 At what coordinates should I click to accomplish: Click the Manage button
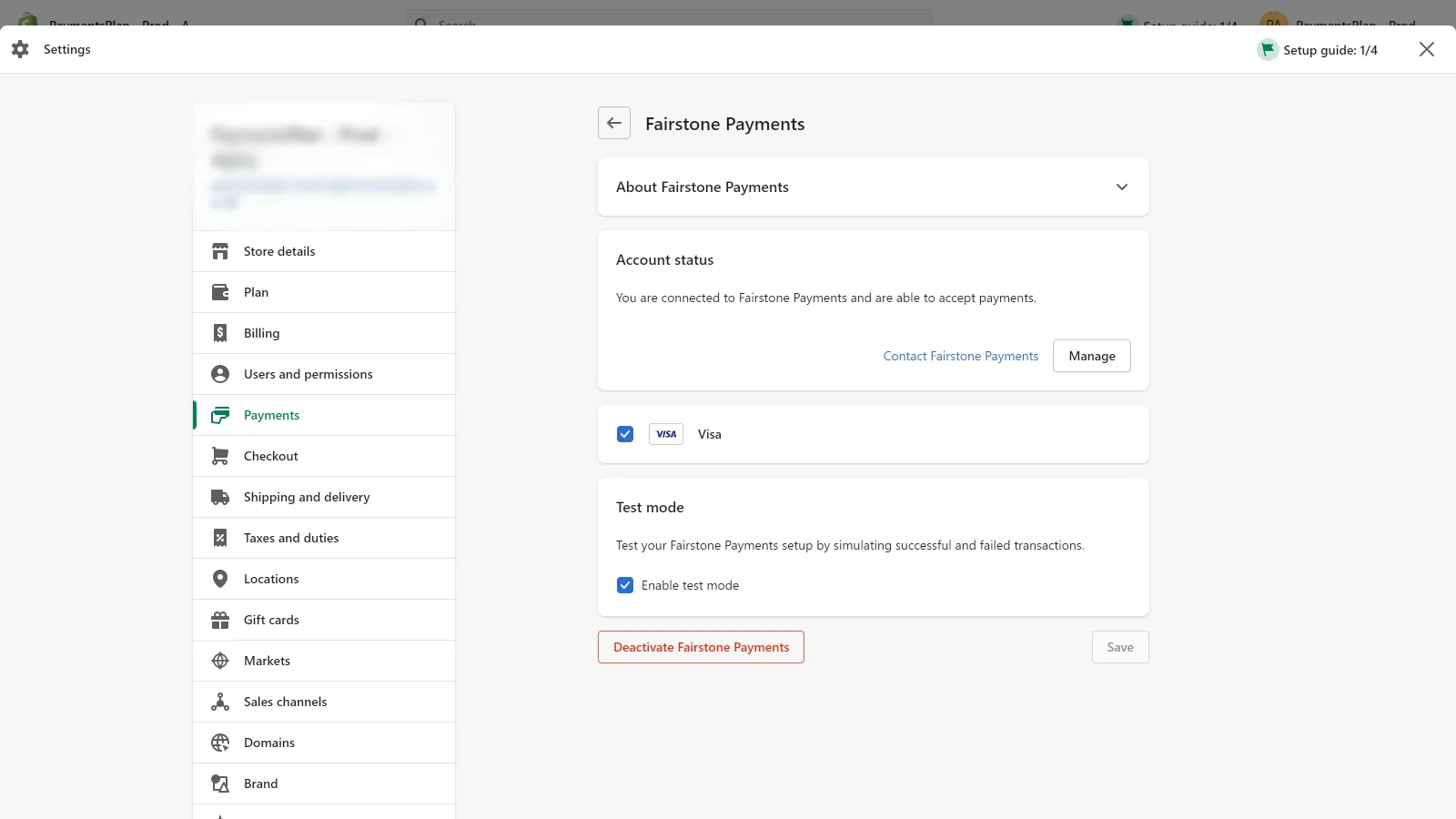(1092, 356)
